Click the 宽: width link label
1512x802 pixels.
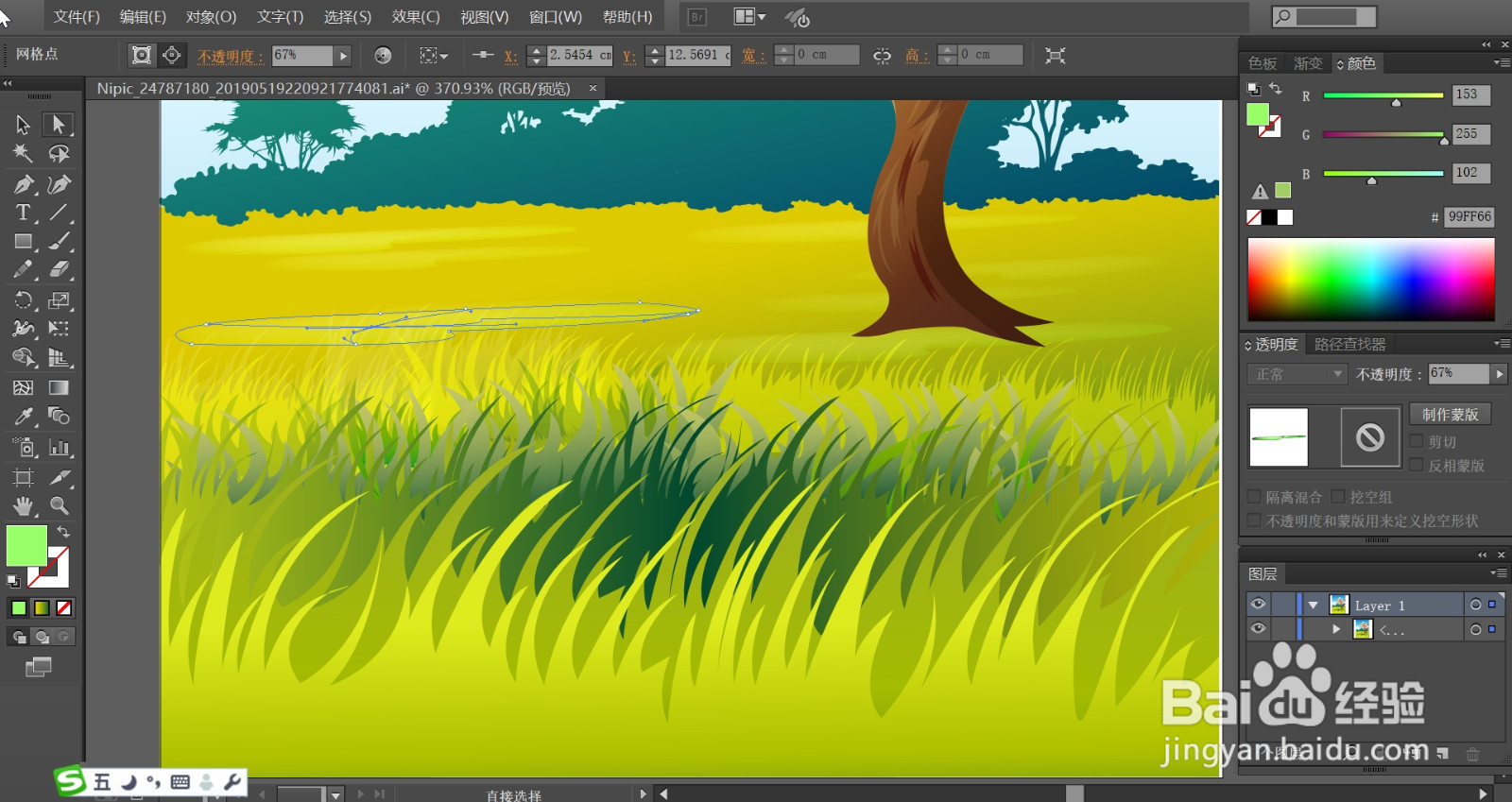point(752,56)
